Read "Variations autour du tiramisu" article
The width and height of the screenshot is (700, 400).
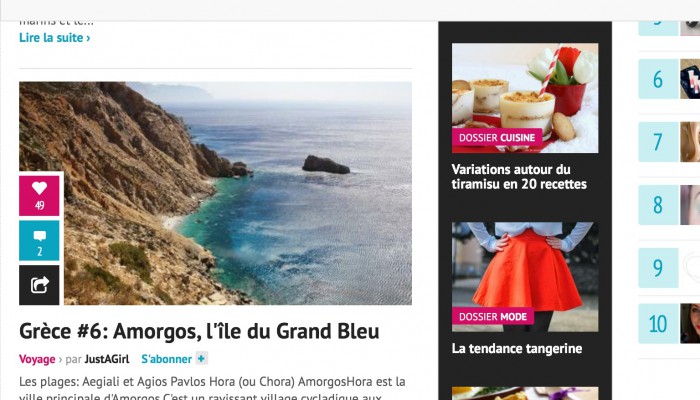[519, 177]
